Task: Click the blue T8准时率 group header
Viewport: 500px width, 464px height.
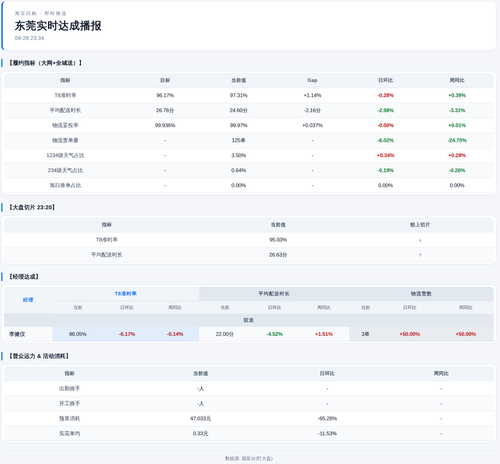Action: tap(126, 293)
